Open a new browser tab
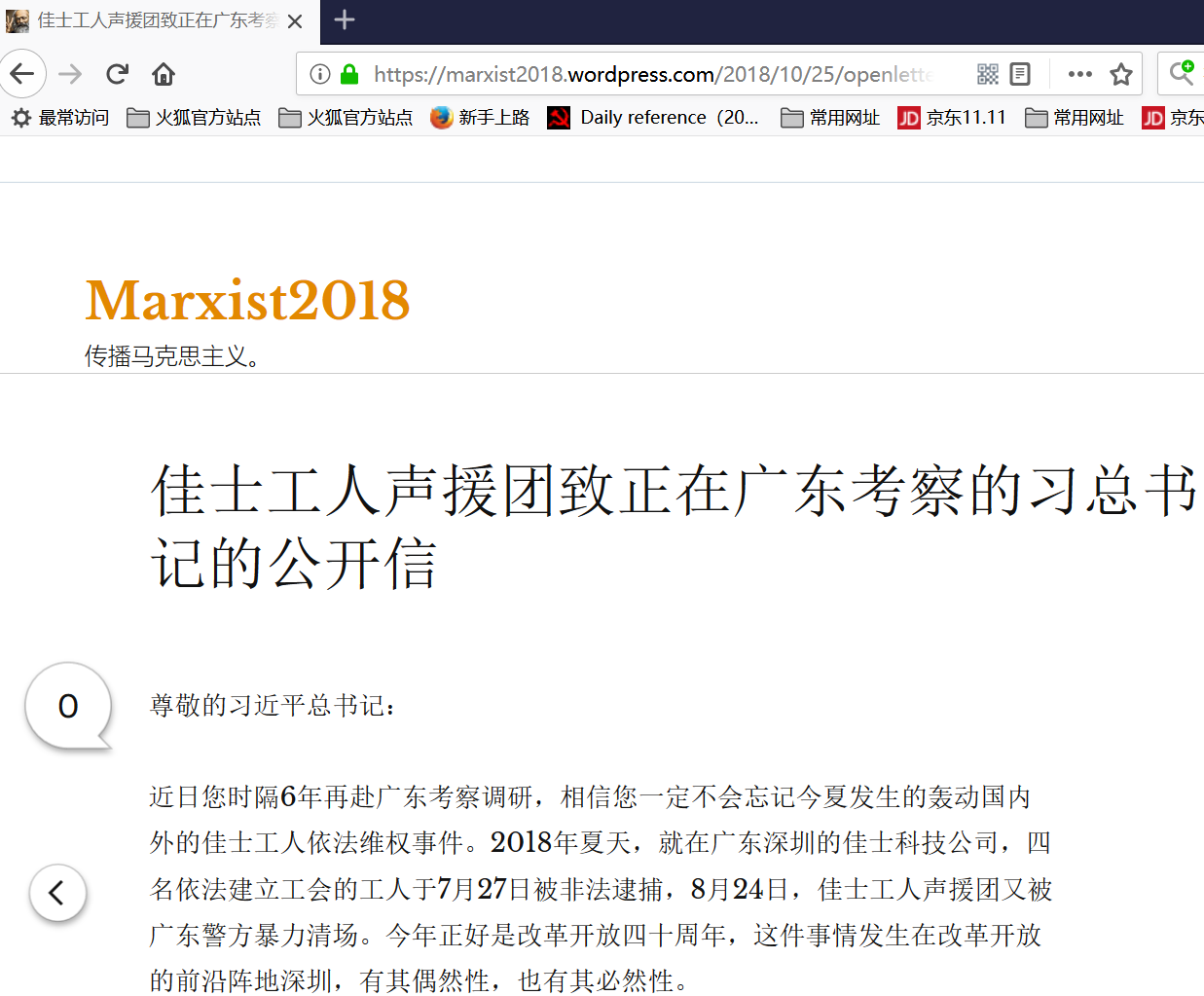Screen dimensions: 1204x996 [345, 19]
